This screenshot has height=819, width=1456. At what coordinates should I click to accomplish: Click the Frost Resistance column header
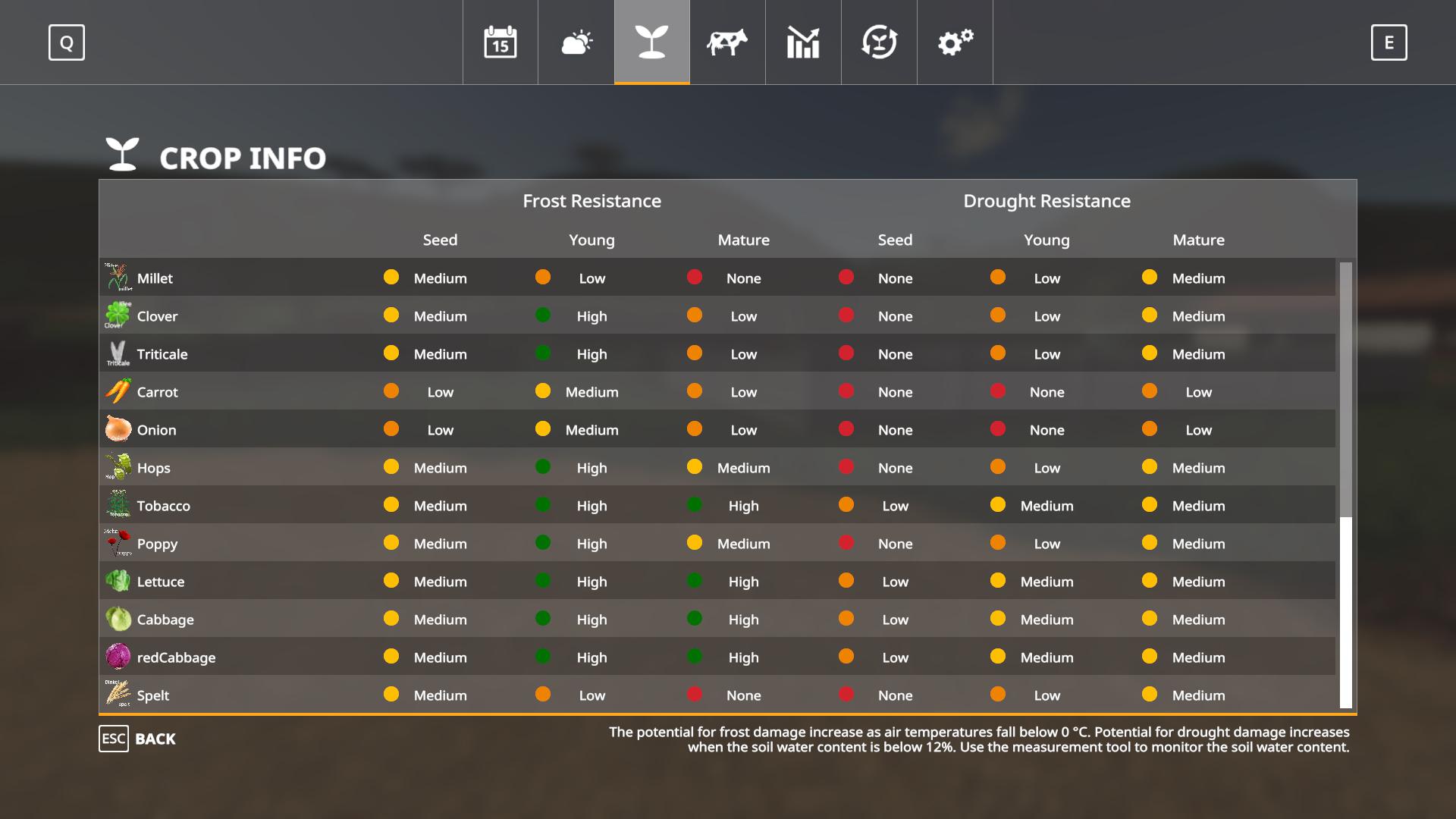tap(591, 201)
